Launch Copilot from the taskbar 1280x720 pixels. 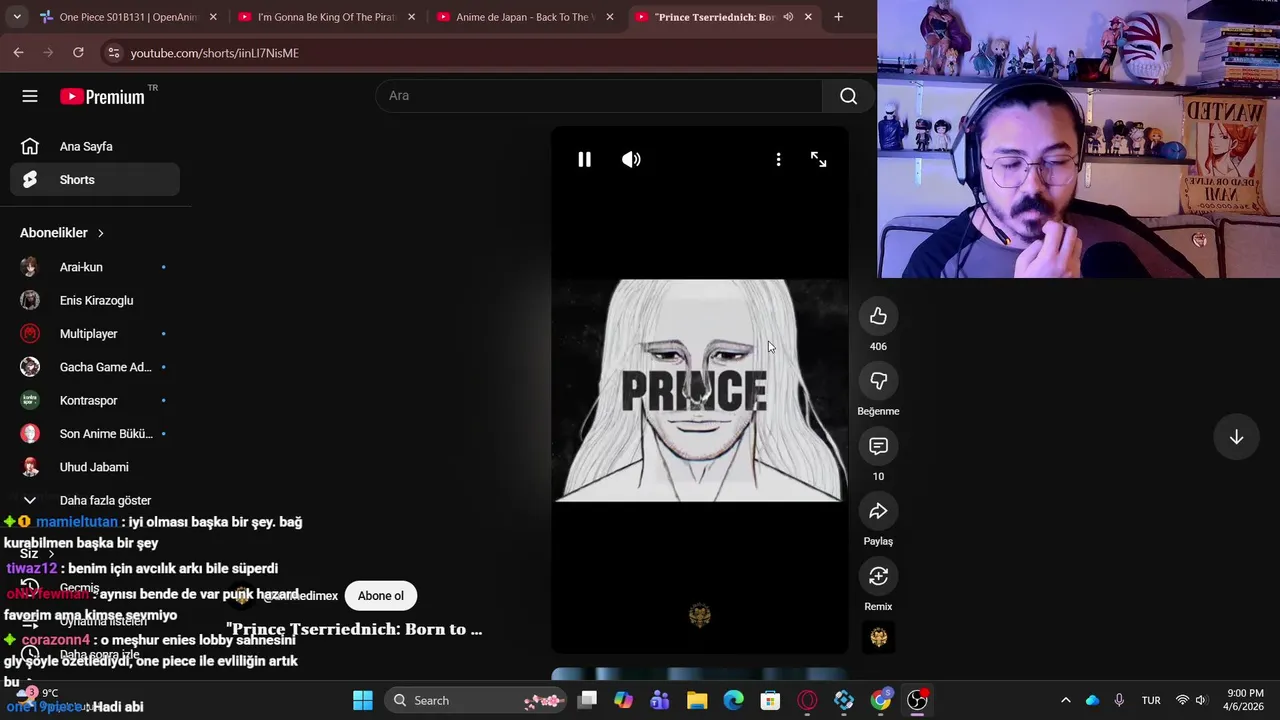(624, 700)
